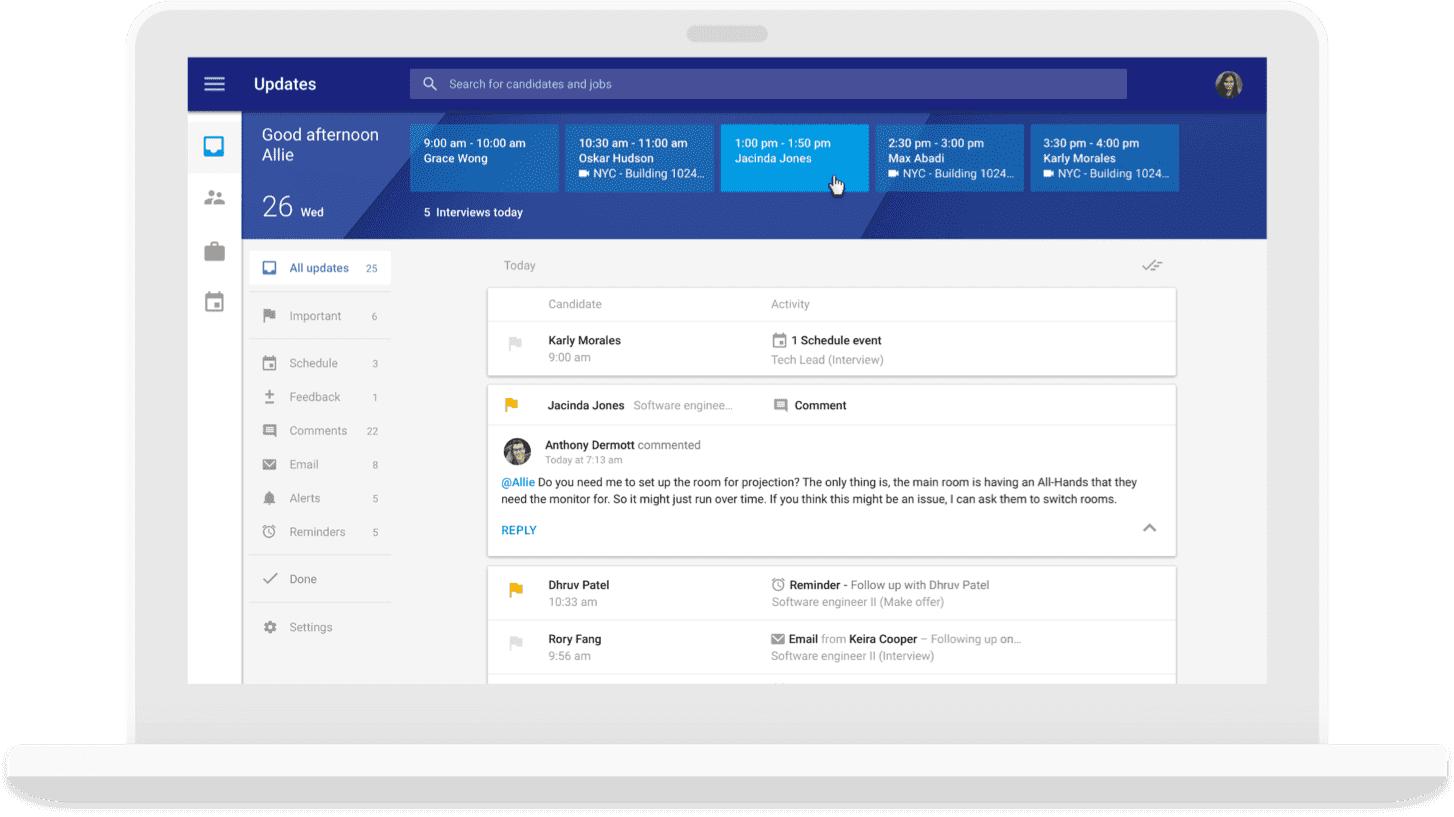Click the user profile avatar

click(x=1228, y=84)
